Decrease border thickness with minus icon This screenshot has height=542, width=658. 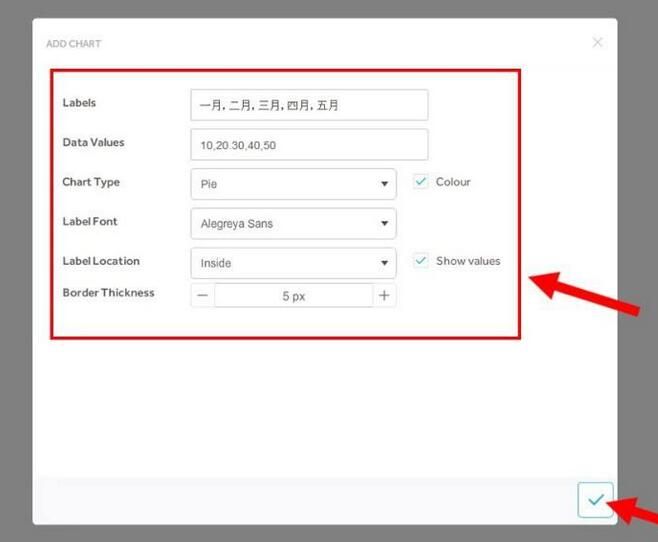pos(202,296)
